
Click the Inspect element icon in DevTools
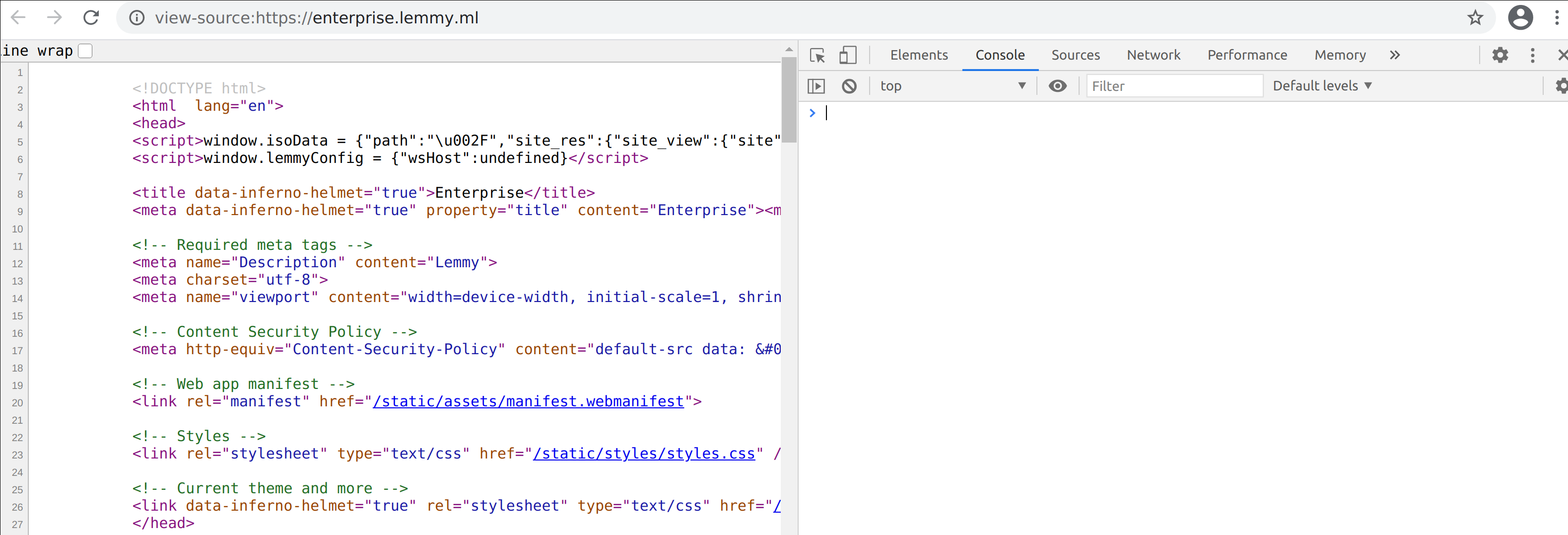coord(817,55)
